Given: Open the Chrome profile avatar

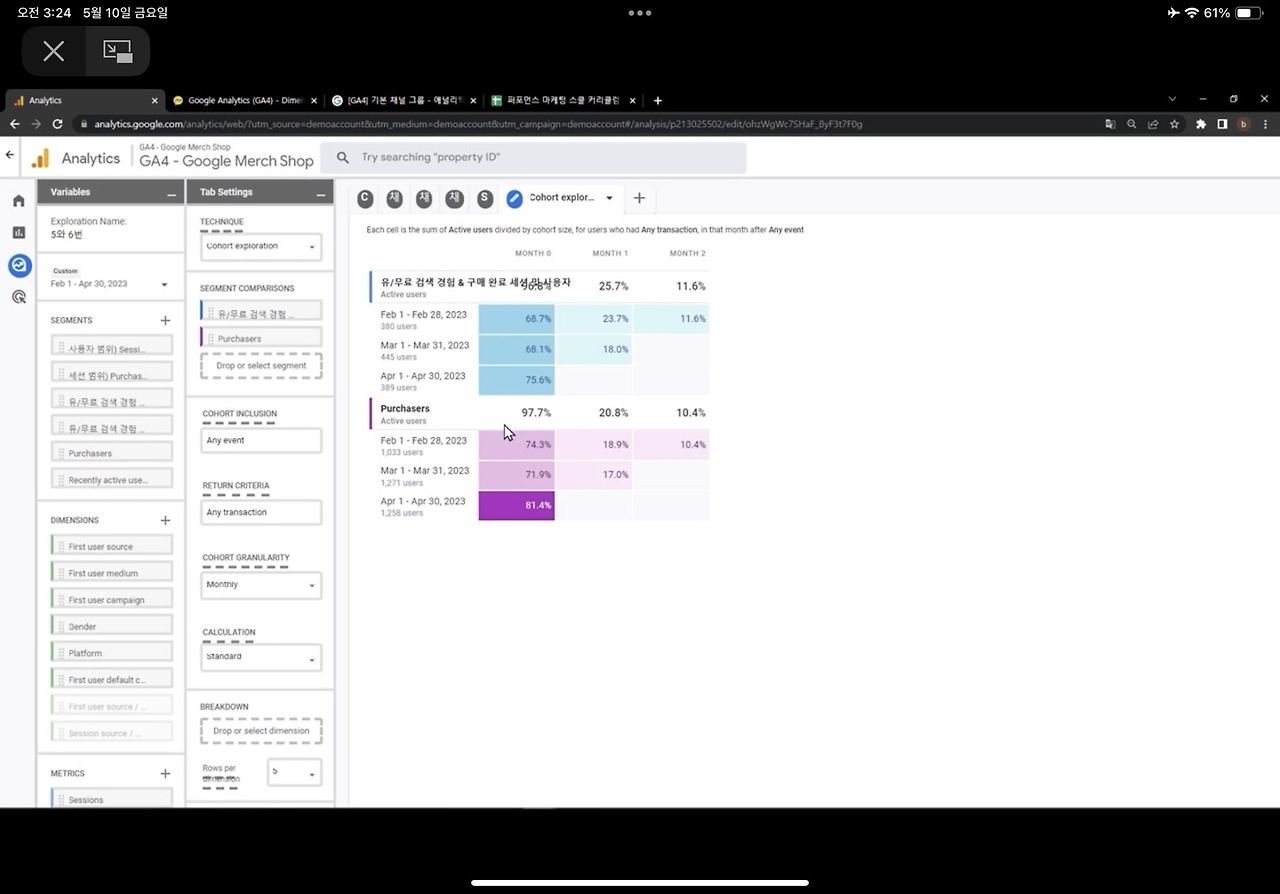Looking at the screenshot, I should point(1244,124).
